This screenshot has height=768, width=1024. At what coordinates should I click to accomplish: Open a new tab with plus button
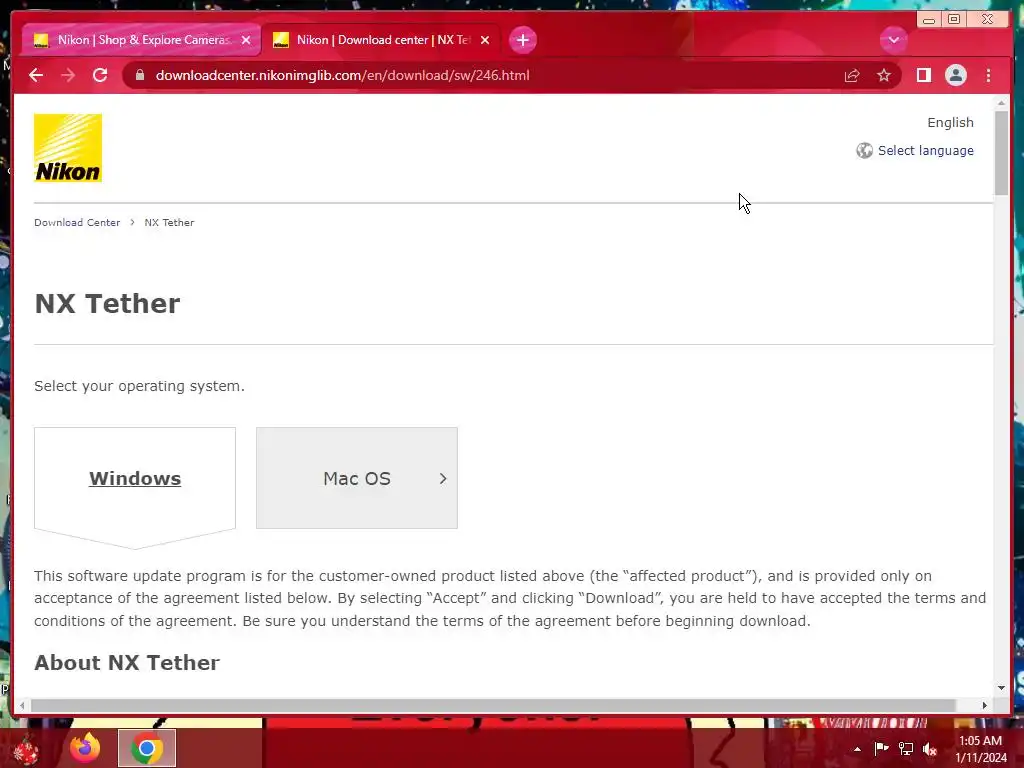pyautogui.click(x=522, y=40)
